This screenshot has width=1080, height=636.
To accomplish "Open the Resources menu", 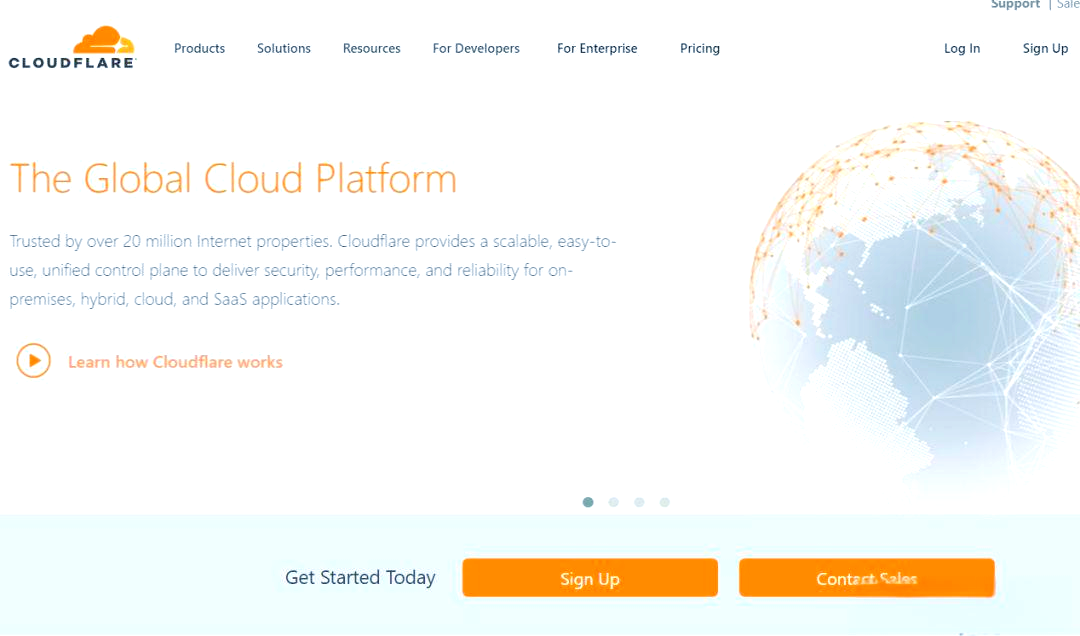I will coord(372,48).
